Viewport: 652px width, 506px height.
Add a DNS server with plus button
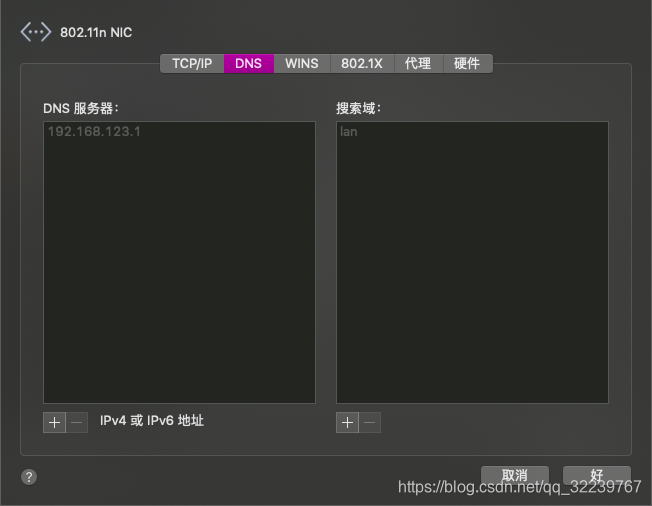click(x=54, y=422)
